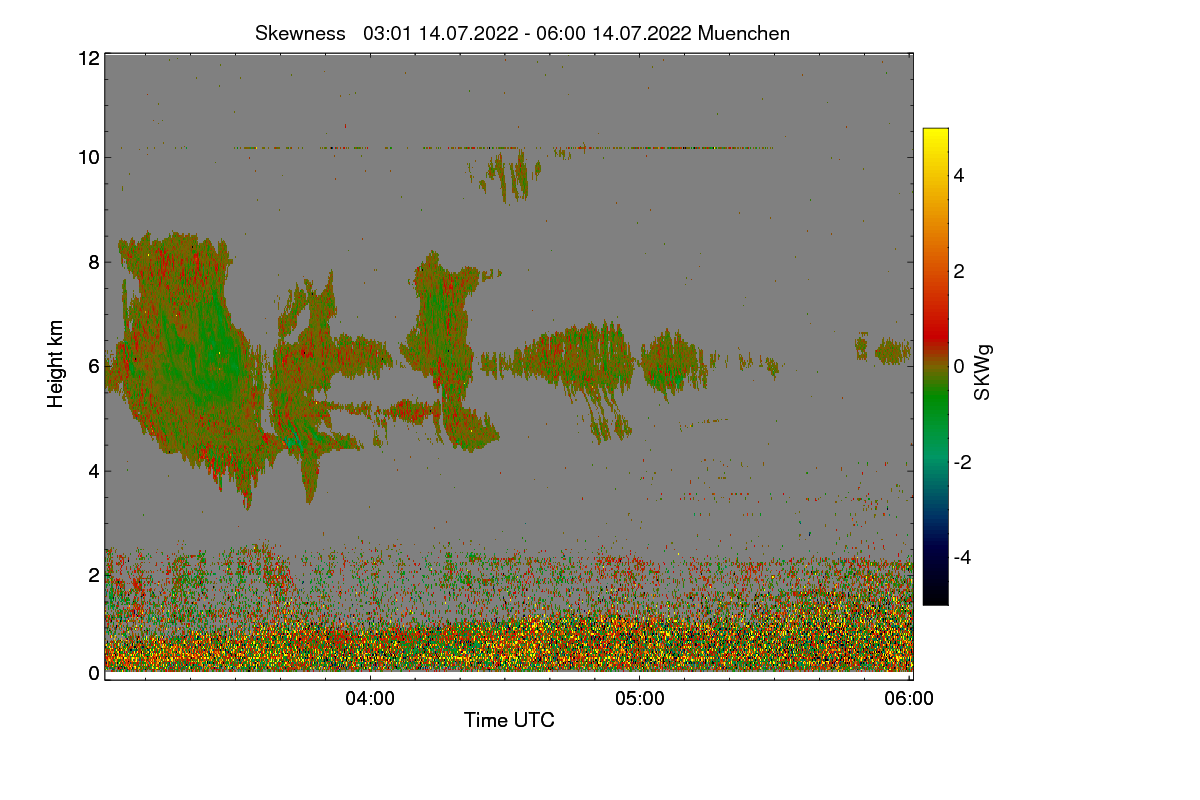Click the colorbar tick value -2
1200x800 pixels.
click(962, 462)
